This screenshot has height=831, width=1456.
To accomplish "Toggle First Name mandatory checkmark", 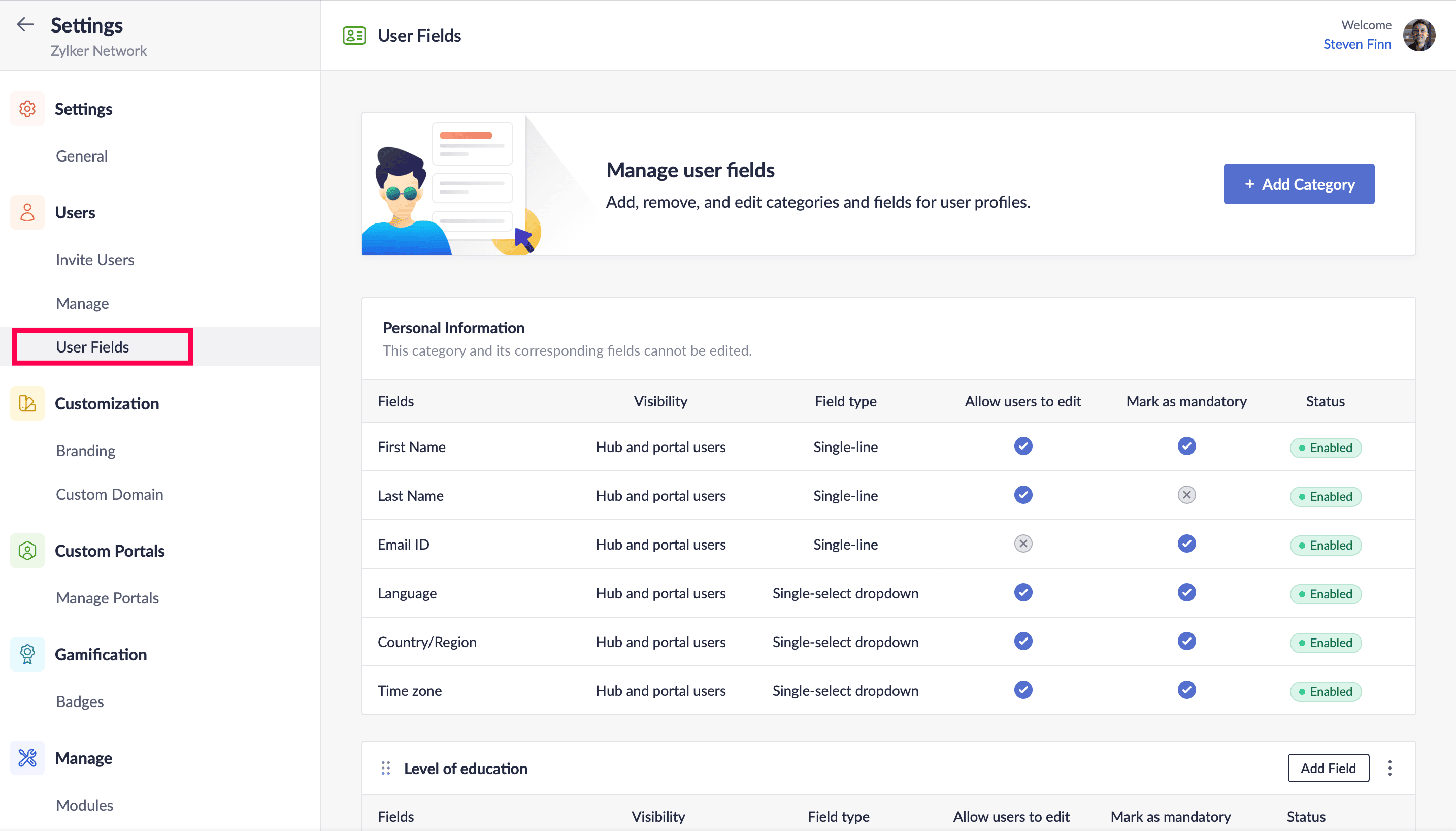I will (1186, 446).
